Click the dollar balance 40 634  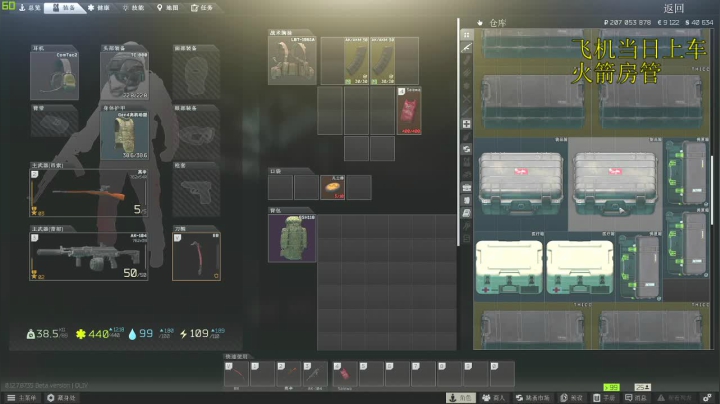click(699, 22)
